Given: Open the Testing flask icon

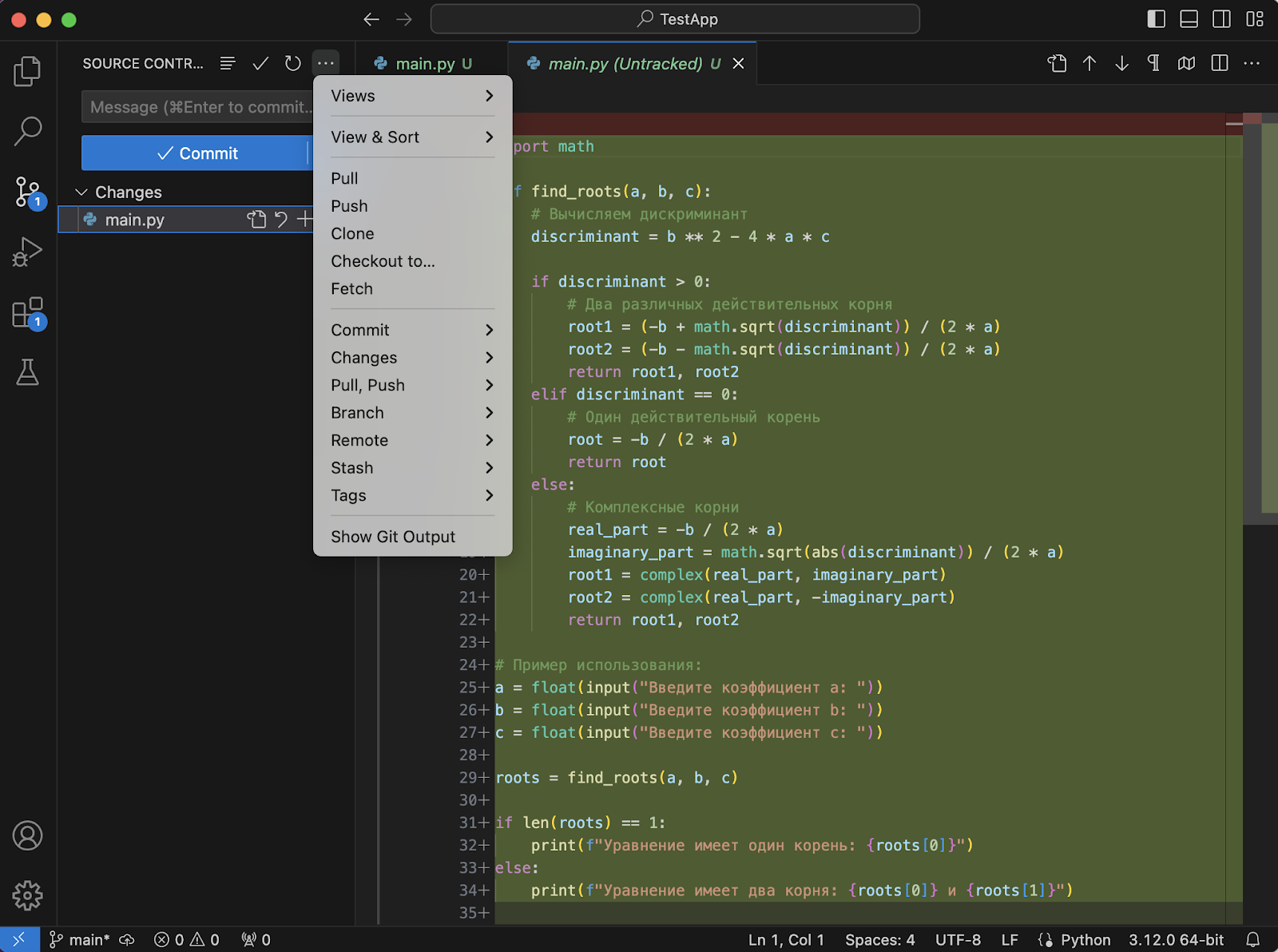Looking at the screenshot, I should click(27, 372).
